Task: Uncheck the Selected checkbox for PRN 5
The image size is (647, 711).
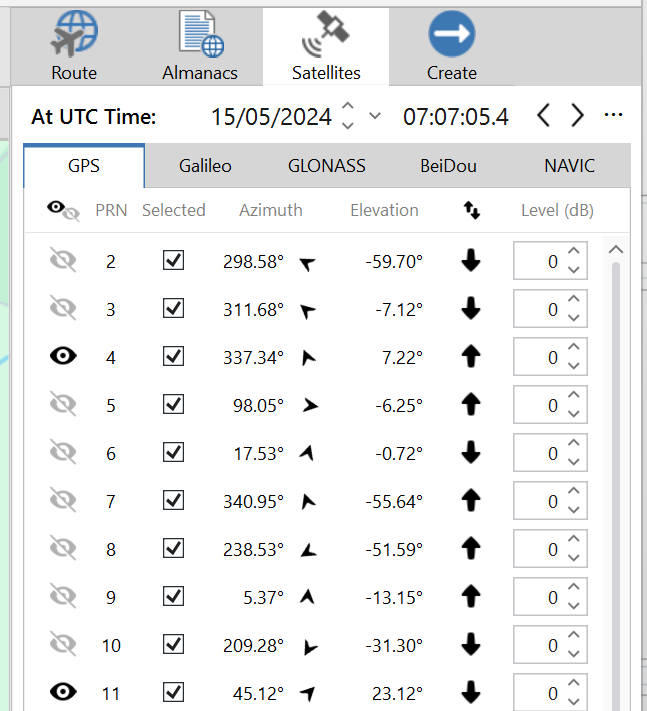Action: 174,405
